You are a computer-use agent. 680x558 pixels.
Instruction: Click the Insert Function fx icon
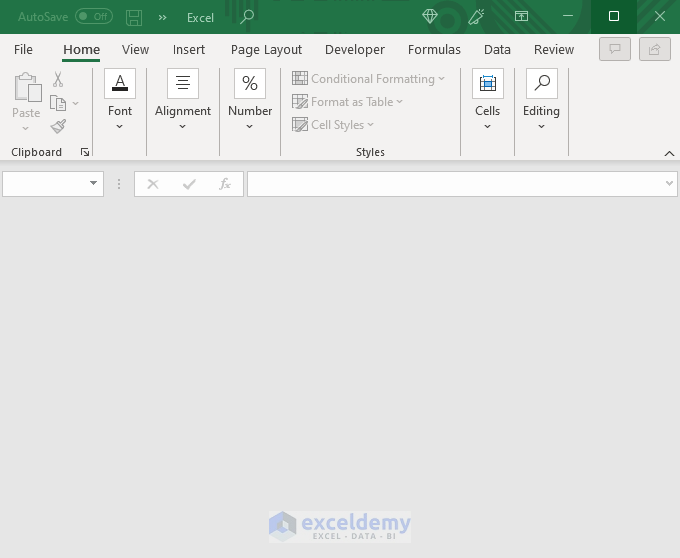coord(225,184)
